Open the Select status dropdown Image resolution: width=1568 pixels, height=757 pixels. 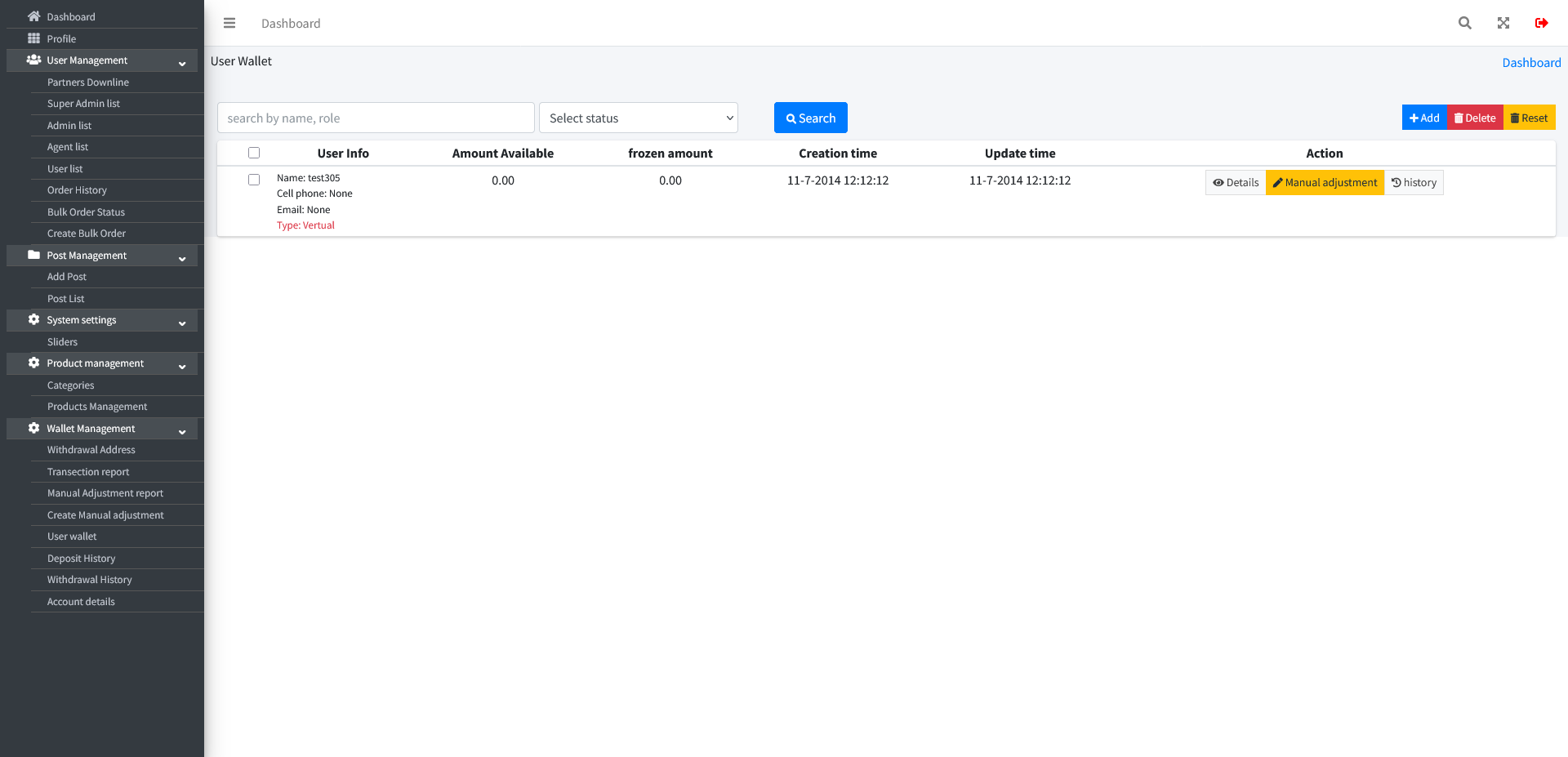tap(639, 118)
